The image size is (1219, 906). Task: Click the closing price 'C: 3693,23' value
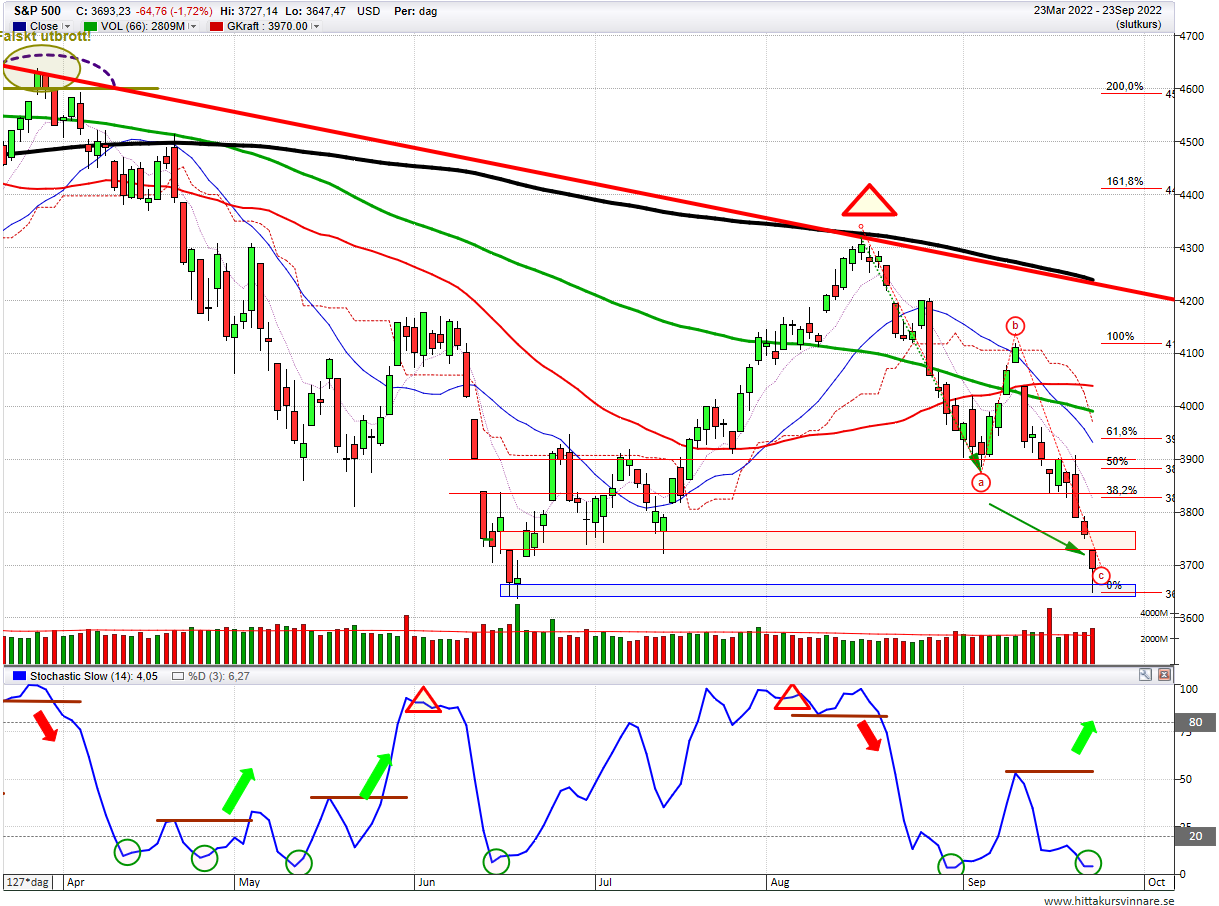pyautogui.click(x=104, y=10)
